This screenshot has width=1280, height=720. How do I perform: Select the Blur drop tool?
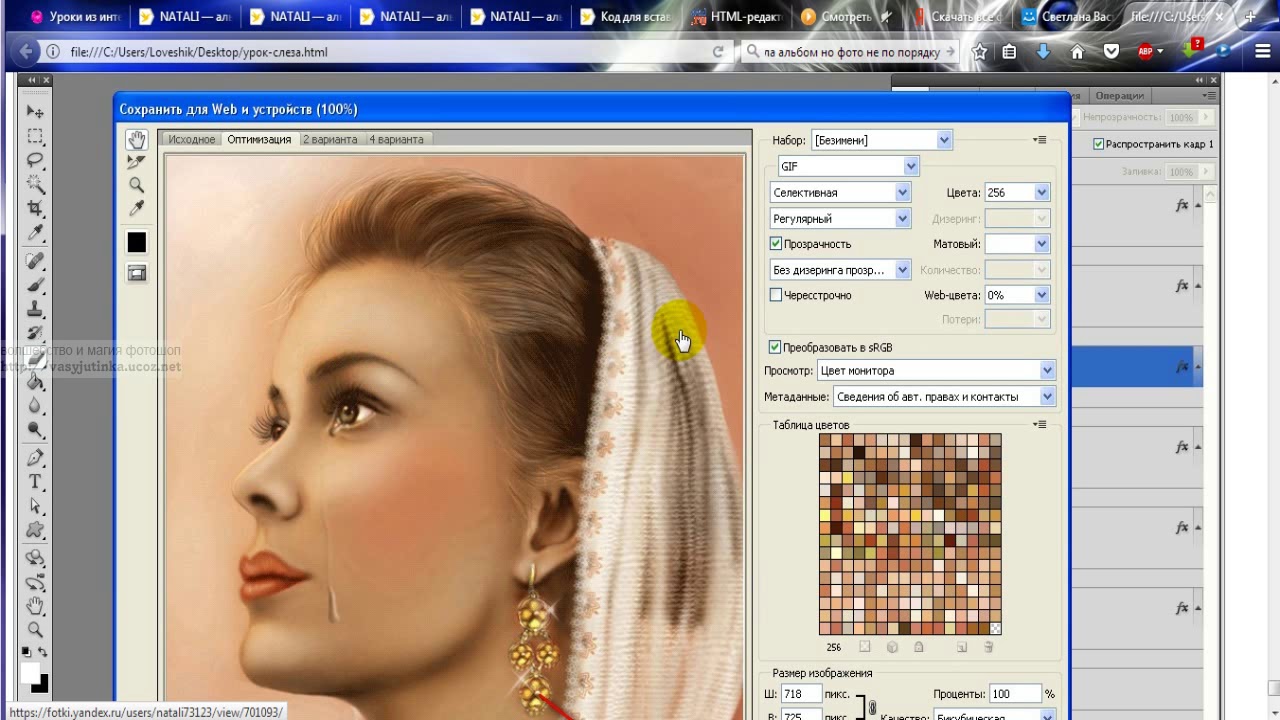35,405
